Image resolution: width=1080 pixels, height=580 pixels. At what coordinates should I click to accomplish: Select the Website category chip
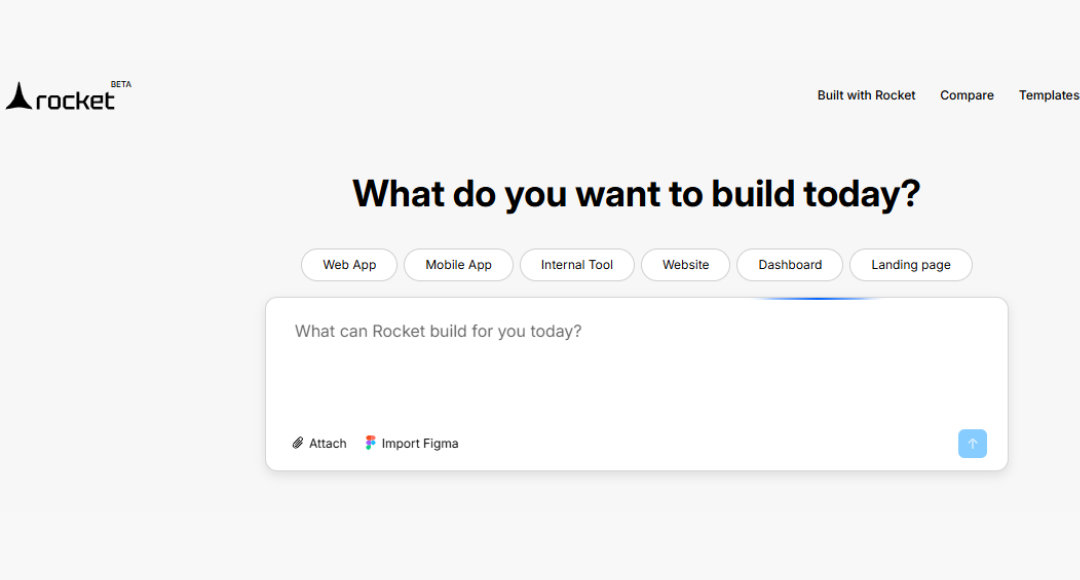coord(685,265)
